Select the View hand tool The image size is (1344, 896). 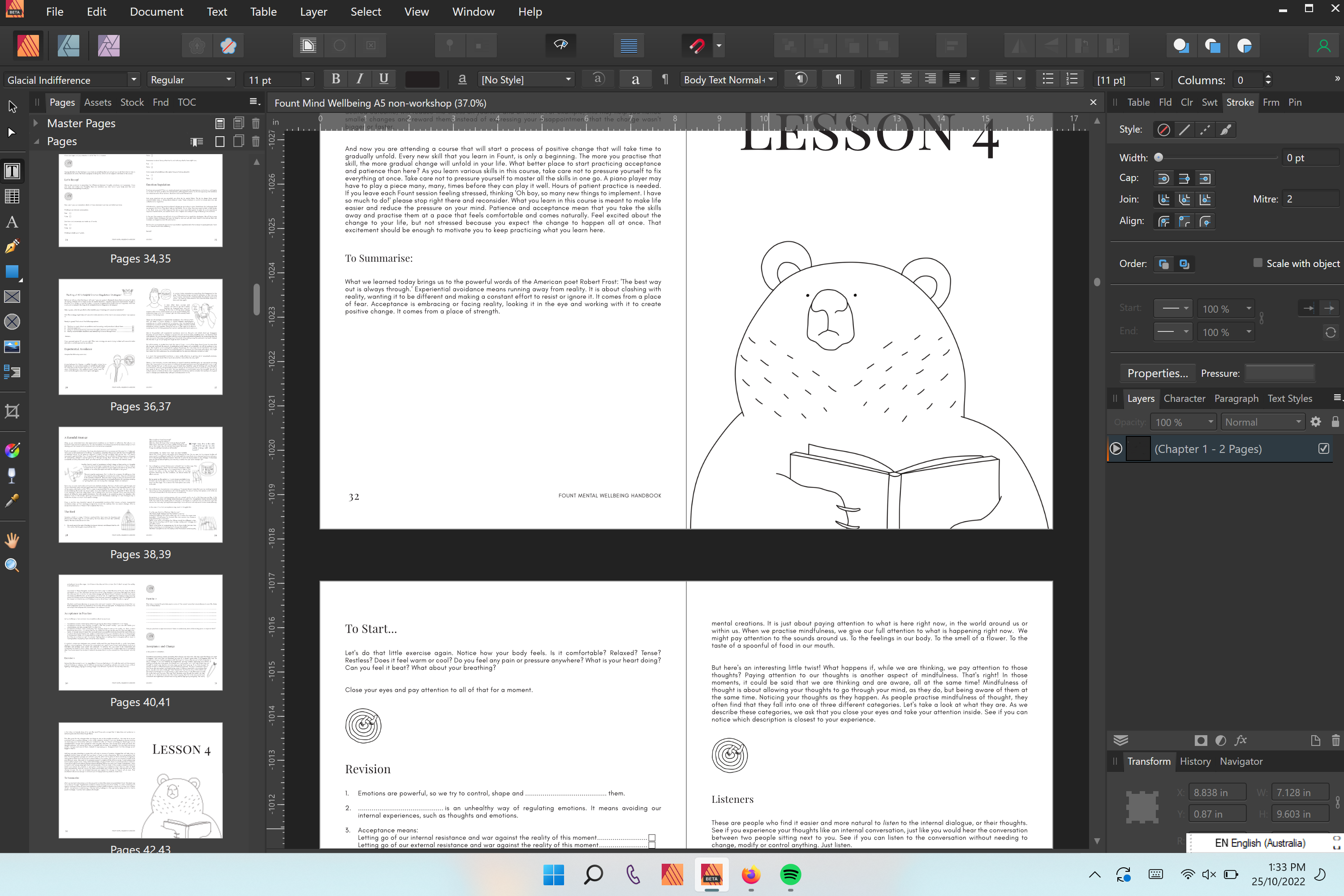click(12, 540)
